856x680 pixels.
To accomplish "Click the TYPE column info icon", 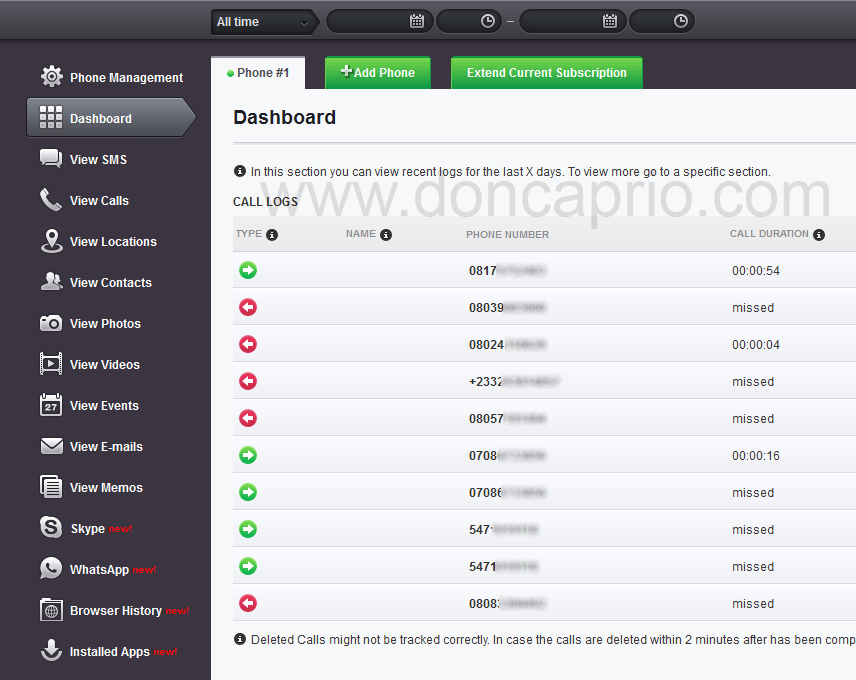I will [272, 235].
